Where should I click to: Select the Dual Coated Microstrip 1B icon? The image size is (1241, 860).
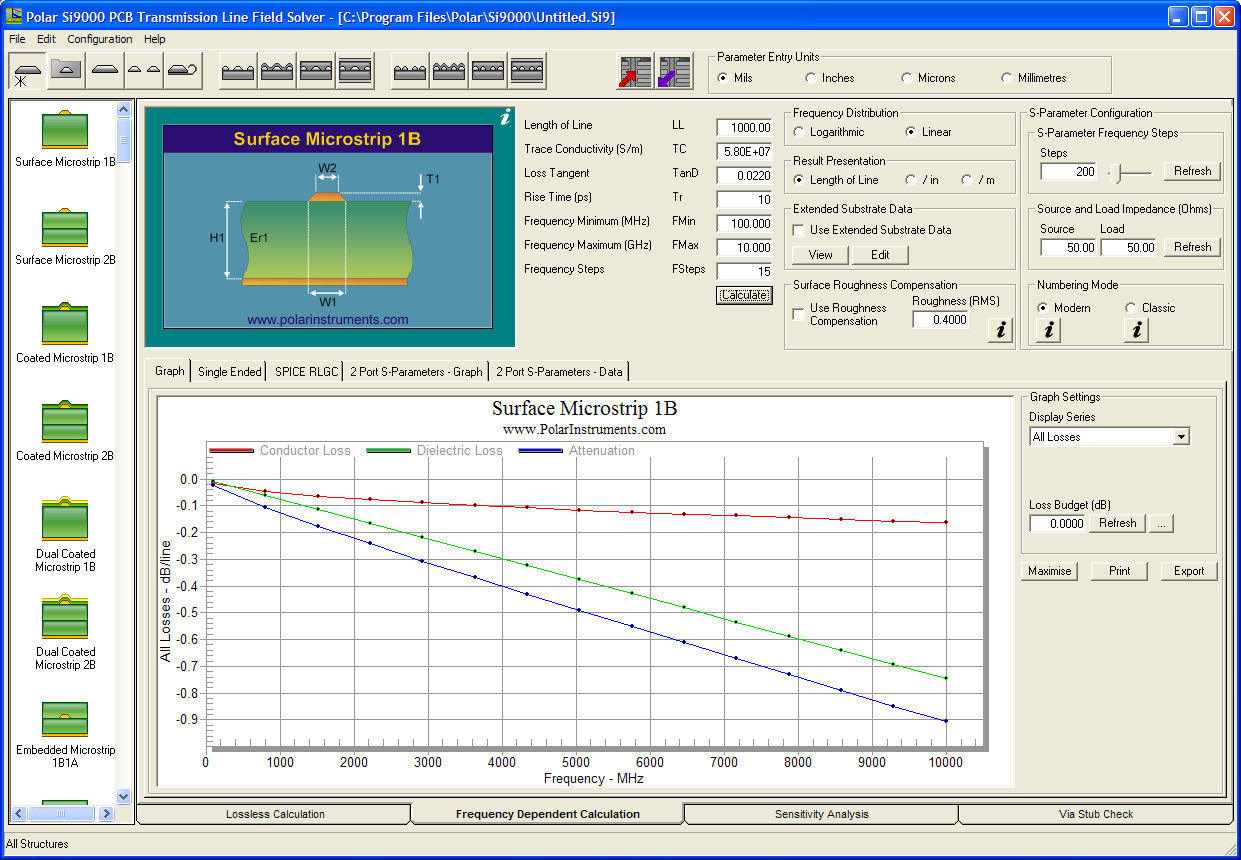point(65,520)
